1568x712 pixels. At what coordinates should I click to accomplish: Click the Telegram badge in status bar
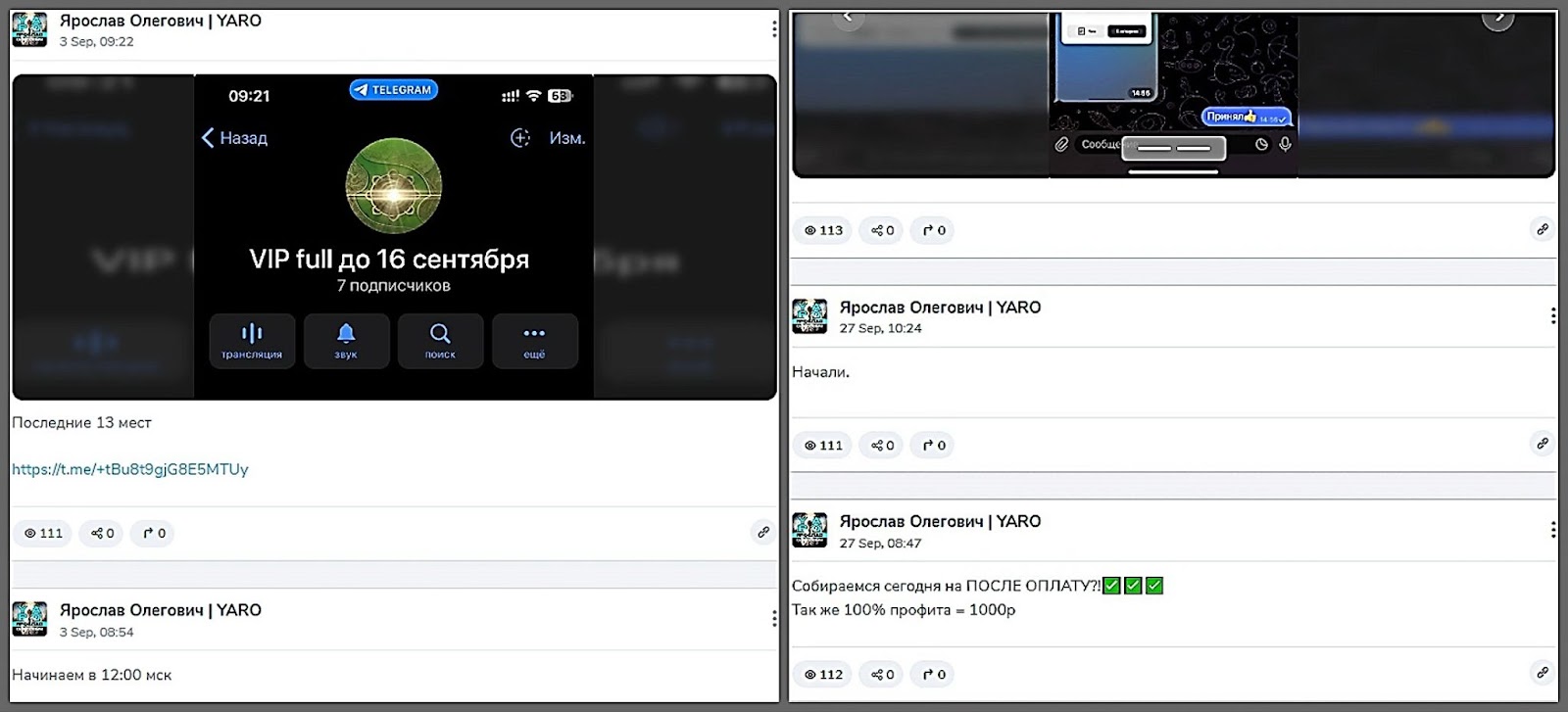pyautogui.click(x=394, y=90)
